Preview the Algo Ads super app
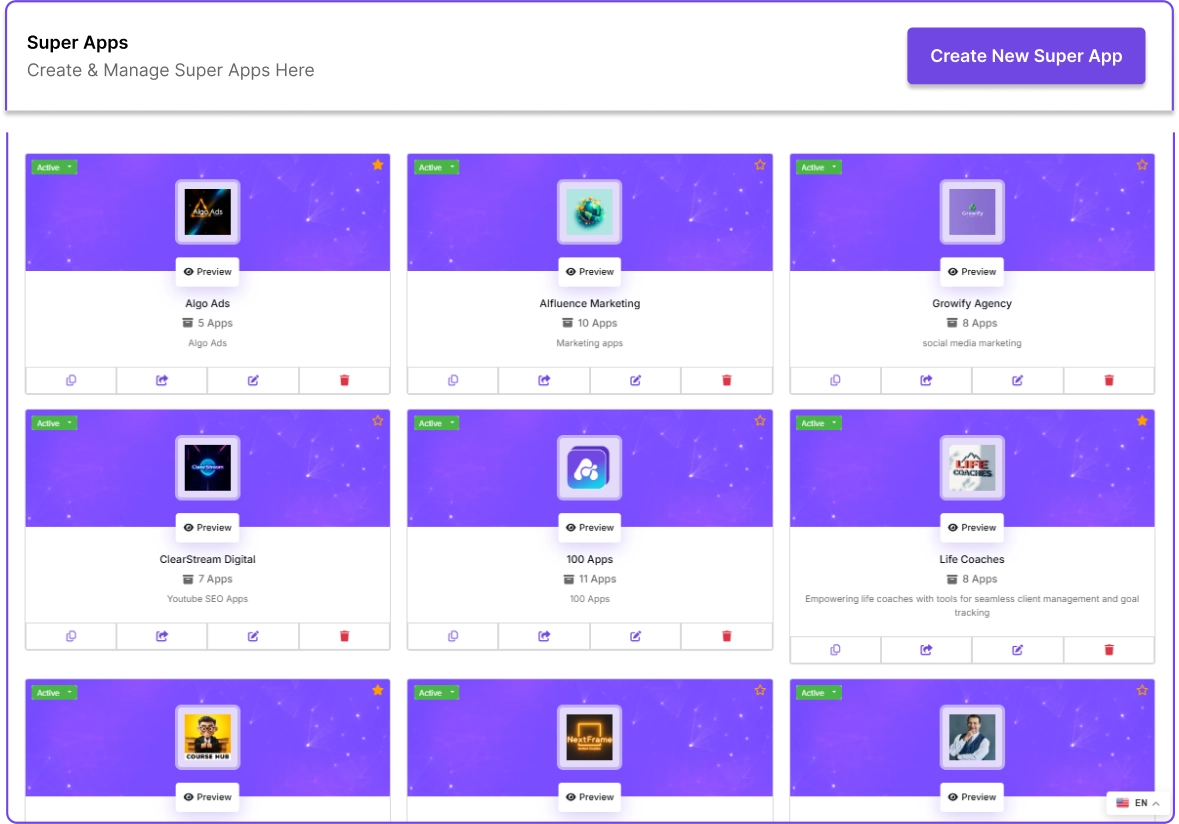This screenshot has width=1179, height=824. coord(208,272)
